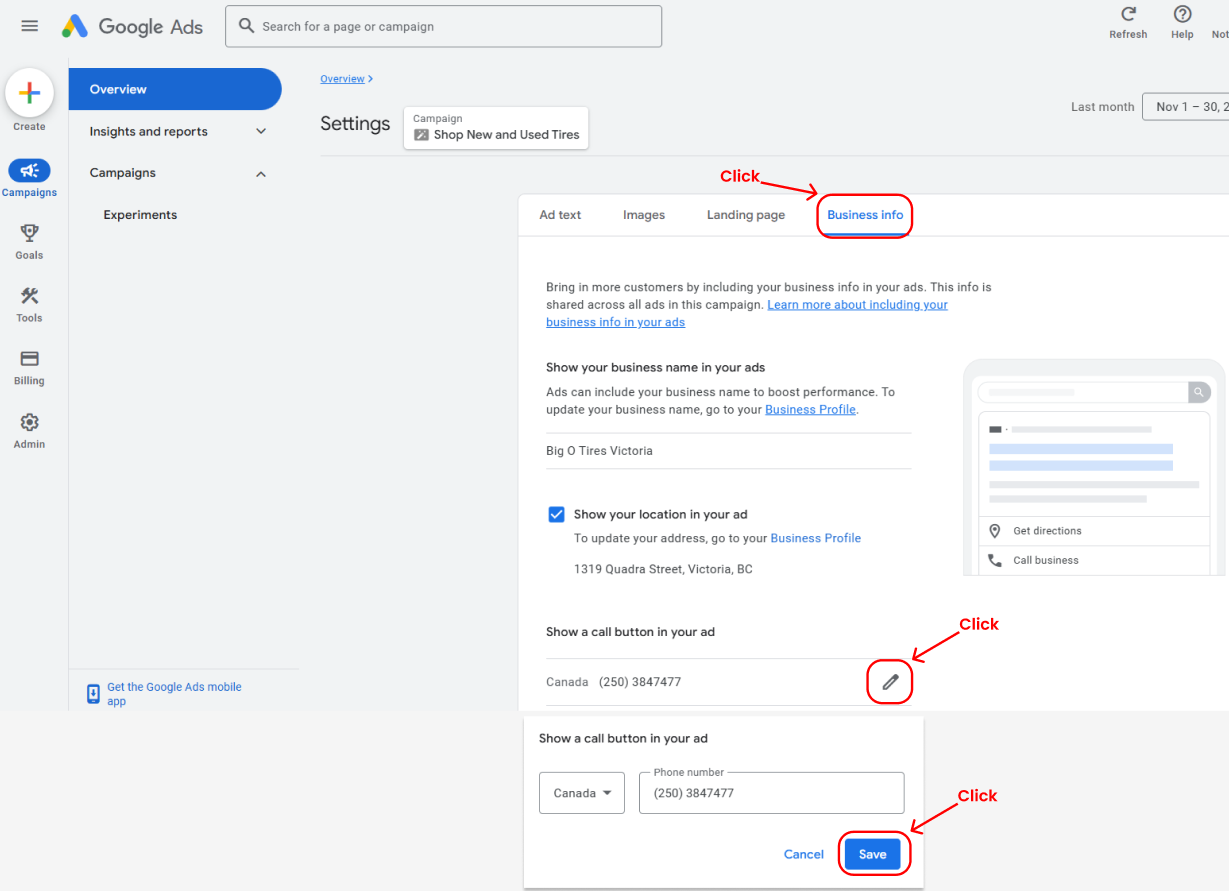The height and width of the screenshot is (891, 1229).
Task: Open the hamburger main menu
Action: 30,26
